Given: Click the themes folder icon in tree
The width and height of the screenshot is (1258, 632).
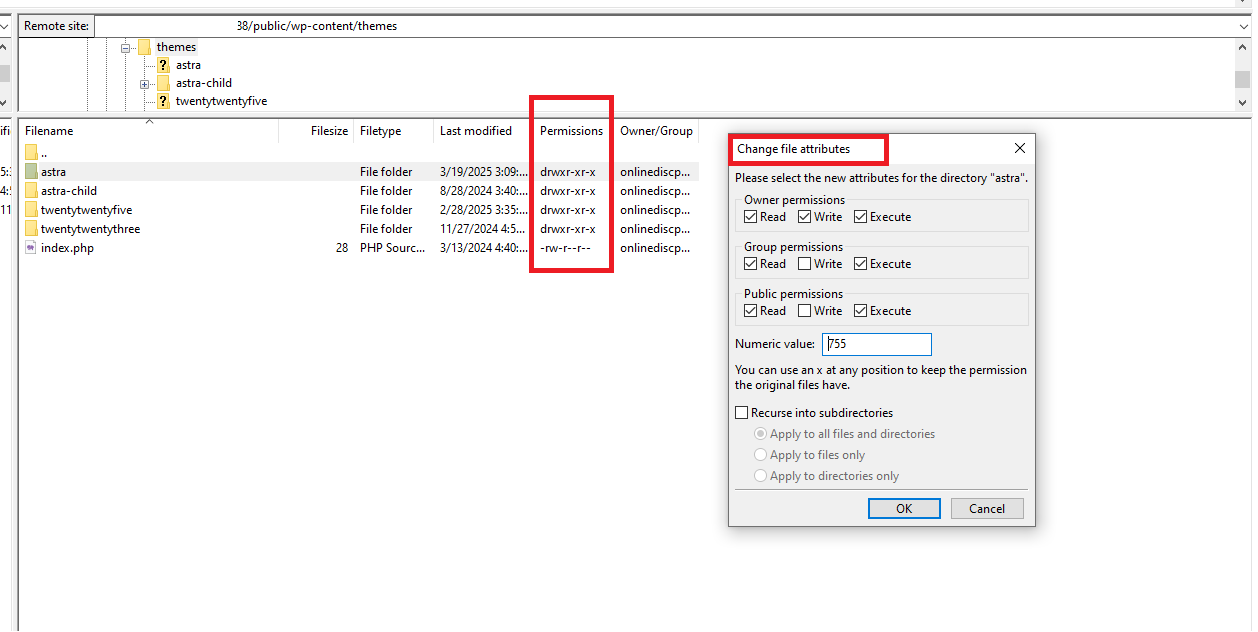Looking at the screenshot, I should click(x=144, y=47).
